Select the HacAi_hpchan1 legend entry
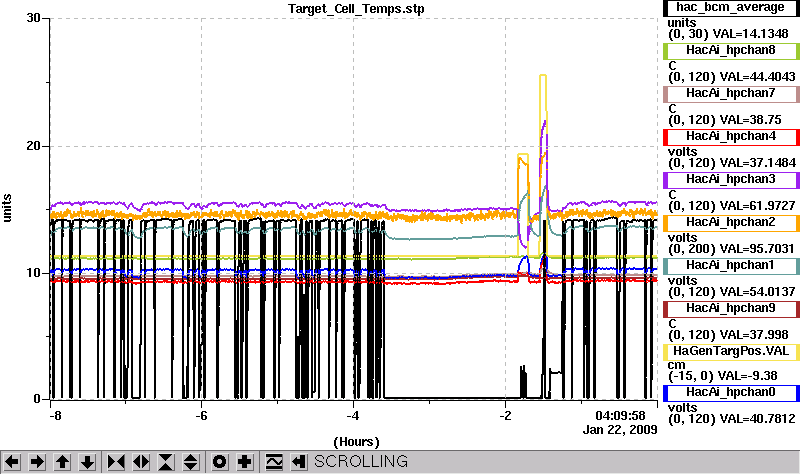 pos(731,265)
